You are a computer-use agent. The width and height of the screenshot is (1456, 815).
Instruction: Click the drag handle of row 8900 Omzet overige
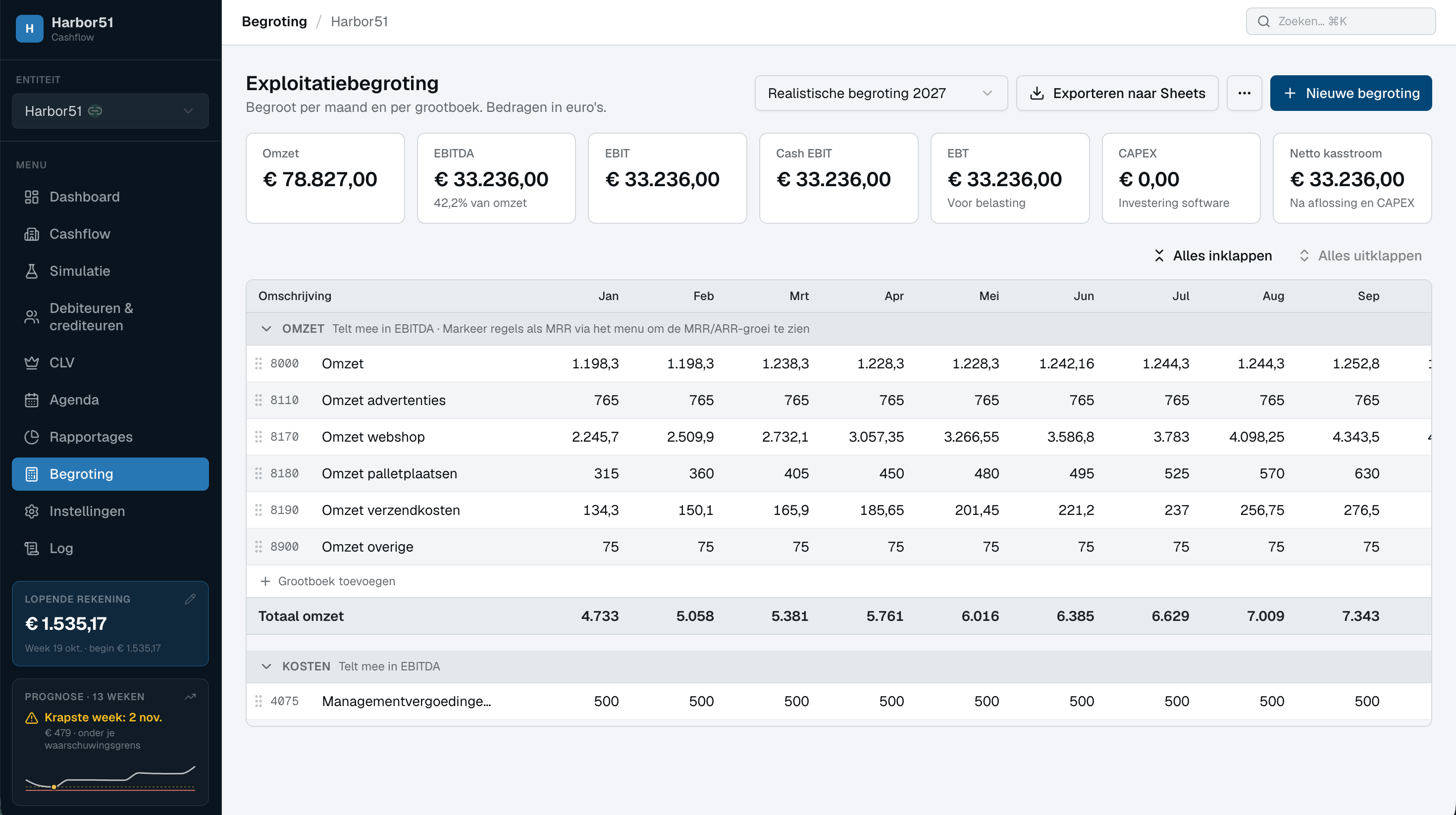259,547
